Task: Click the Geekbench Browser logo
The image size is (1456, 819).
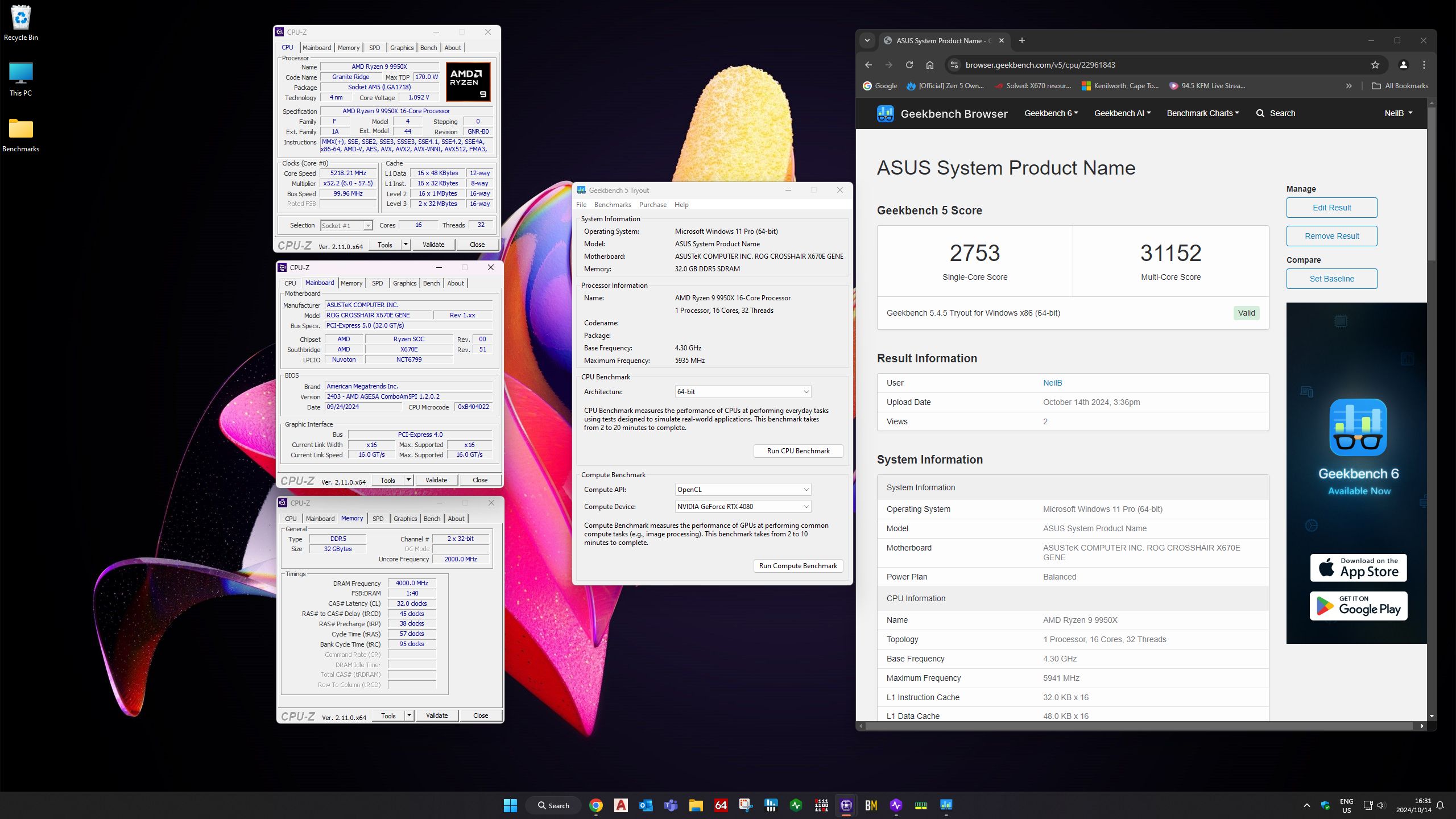Action: [x=942, y=114]
